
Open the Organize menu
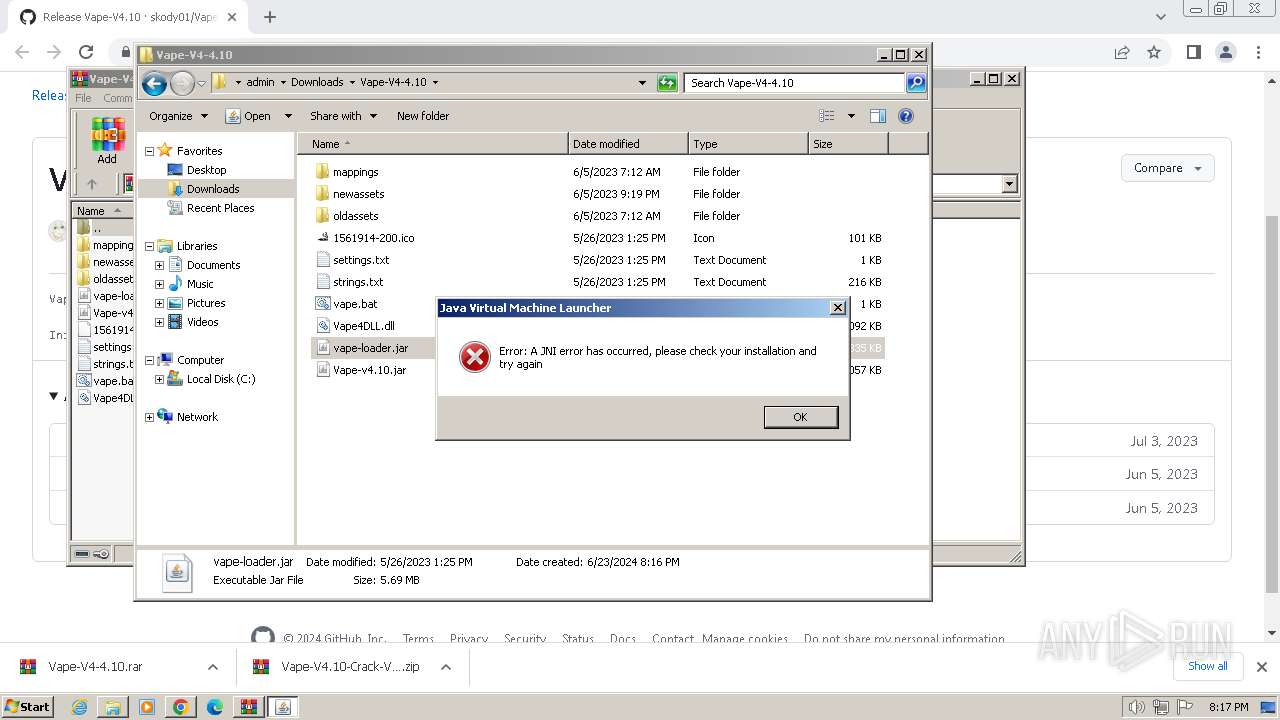(178, 116)
